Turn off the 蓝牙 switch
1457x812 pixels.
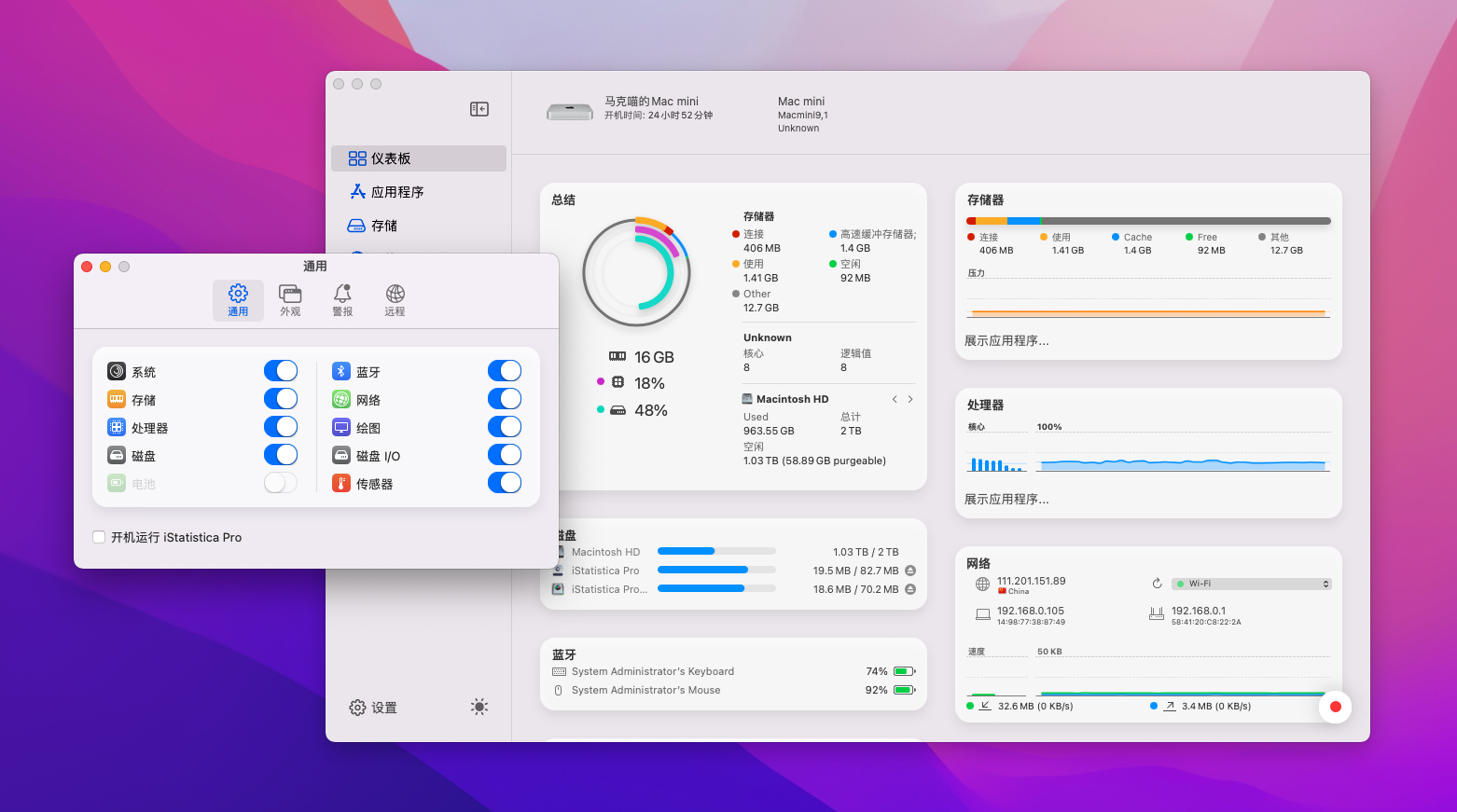pos(504,371)
